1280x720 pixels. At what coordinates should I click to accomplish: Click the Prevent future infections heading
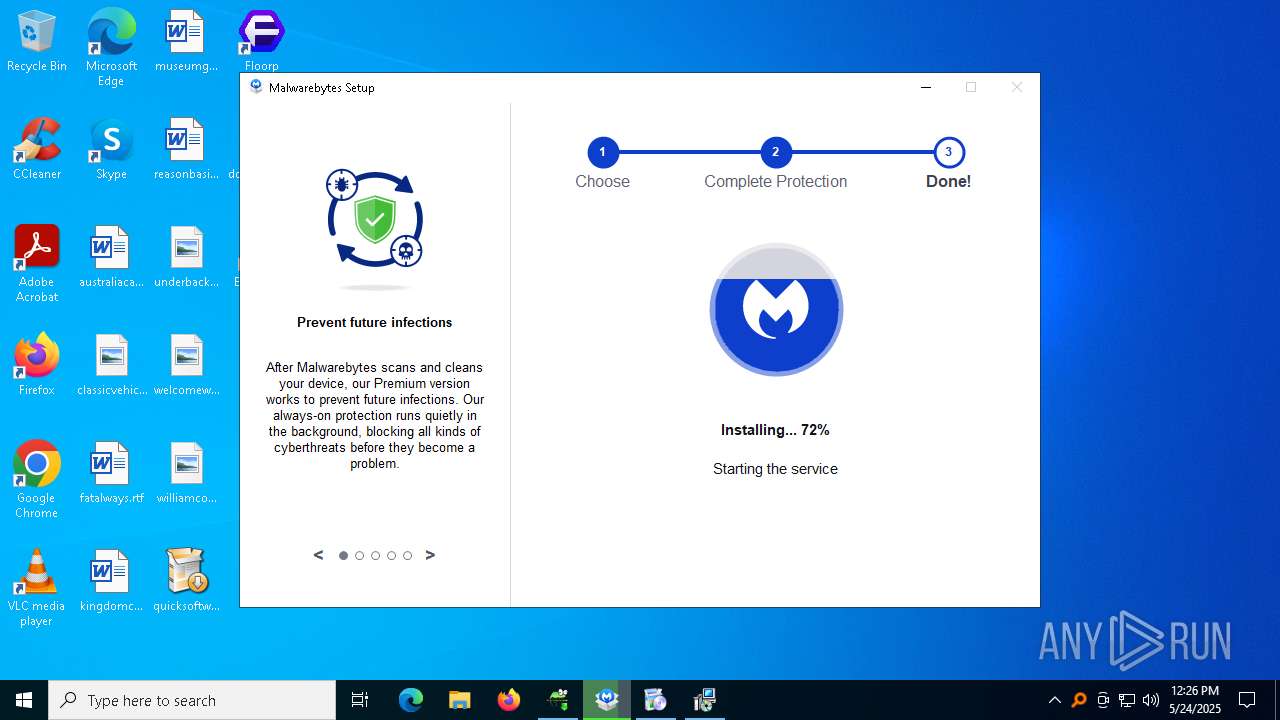(x=375, y=322)
